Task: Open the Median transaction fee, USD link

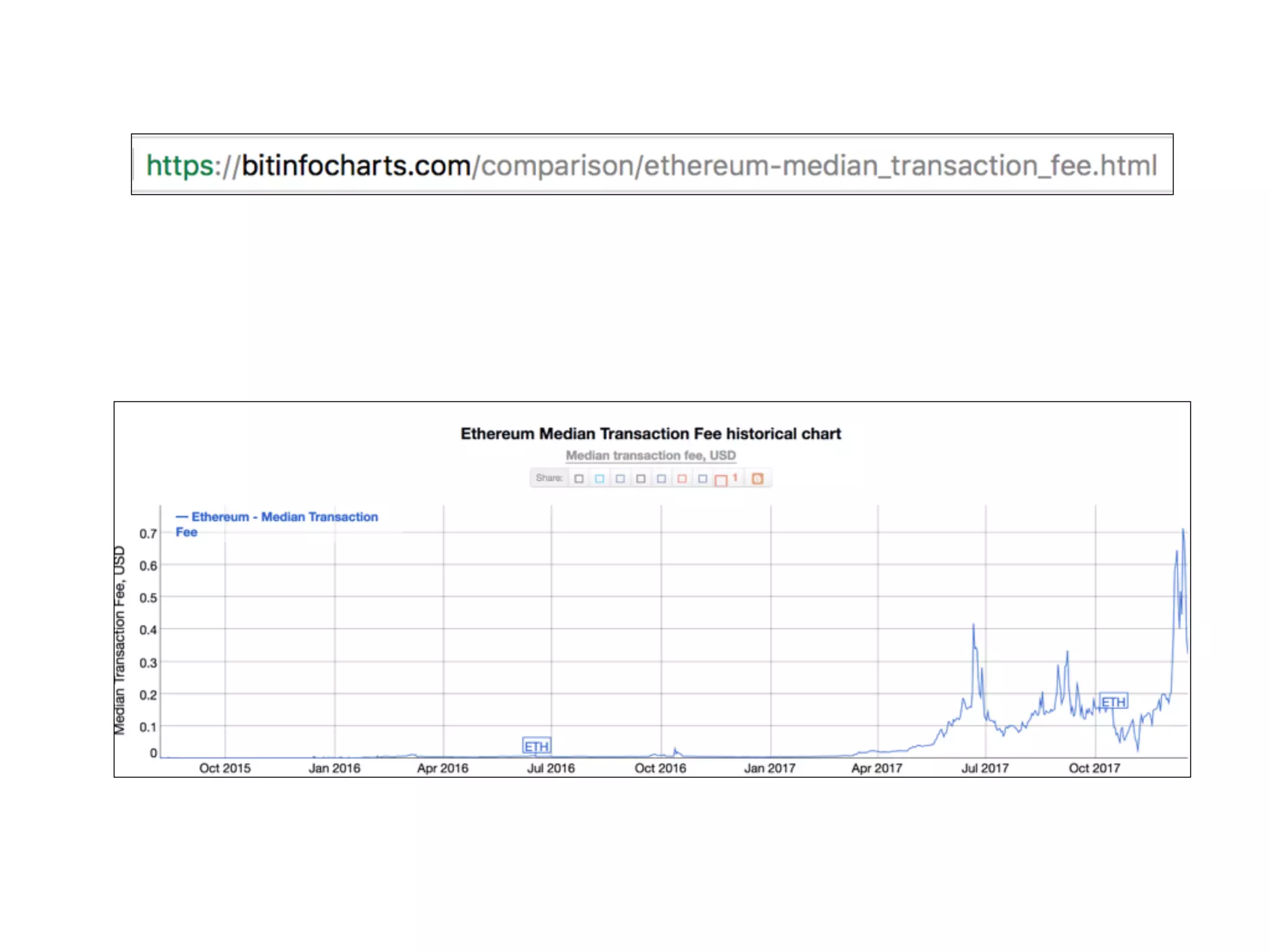Action: pyautogui.click(x=651, y=456)
